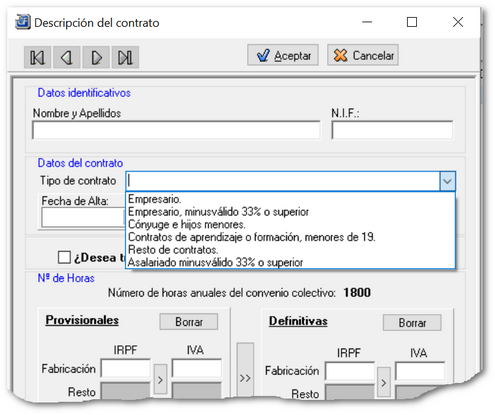This screenshot has height=415, width=495.
Task: Click the application icon in title bar
Action: pyautogui.click(x=23, y=22)
